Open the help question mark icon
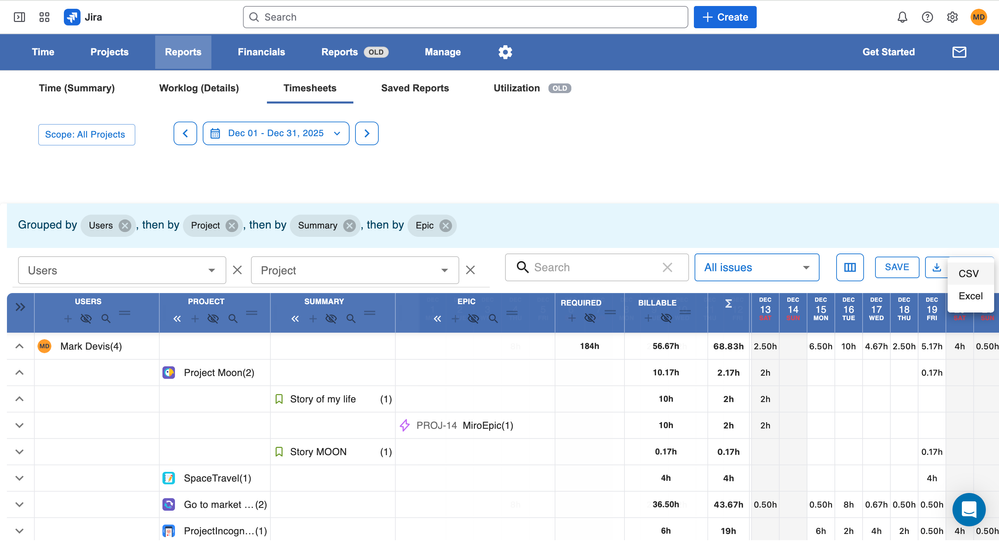The width and height of the screenshot is (999, 541). (x=927, y=17)
